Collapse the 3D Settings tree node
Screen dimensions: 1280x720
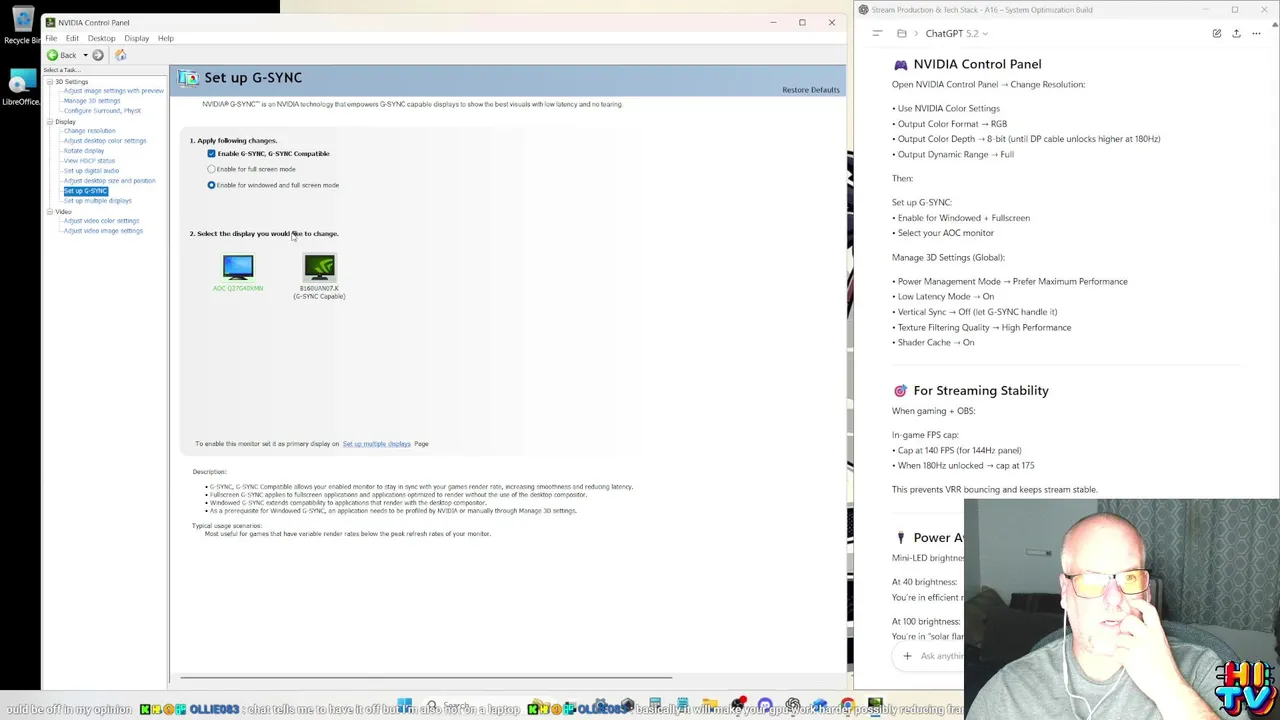50,81
